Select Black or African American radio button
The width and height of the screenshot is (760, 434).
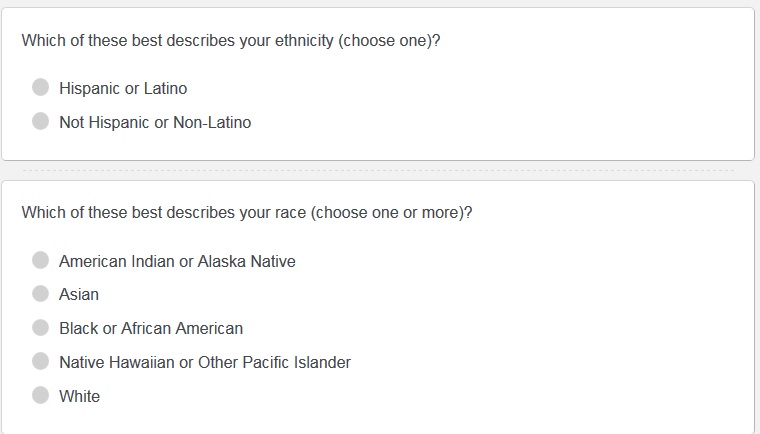pos(40,328)
